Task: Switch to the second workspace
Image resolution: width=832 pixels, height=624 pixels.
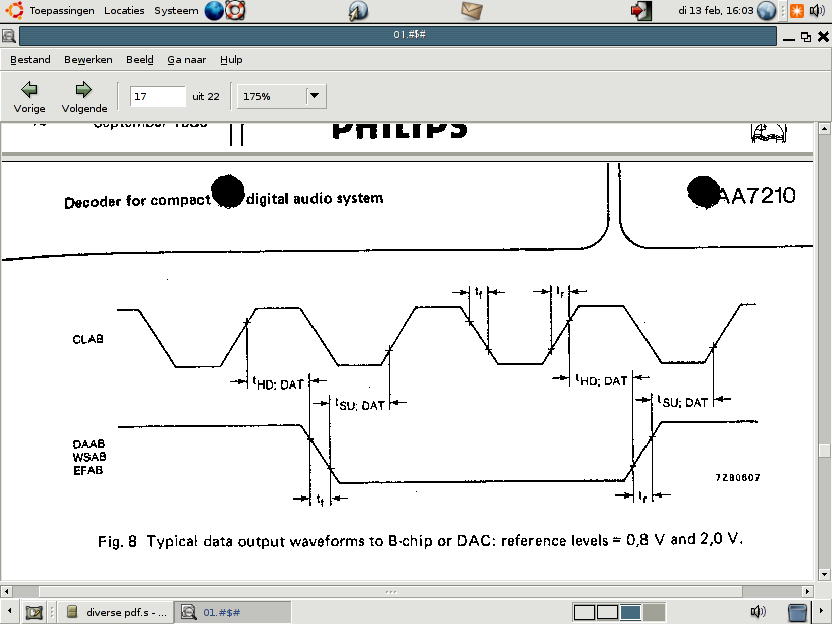Action: pos(607,612)
